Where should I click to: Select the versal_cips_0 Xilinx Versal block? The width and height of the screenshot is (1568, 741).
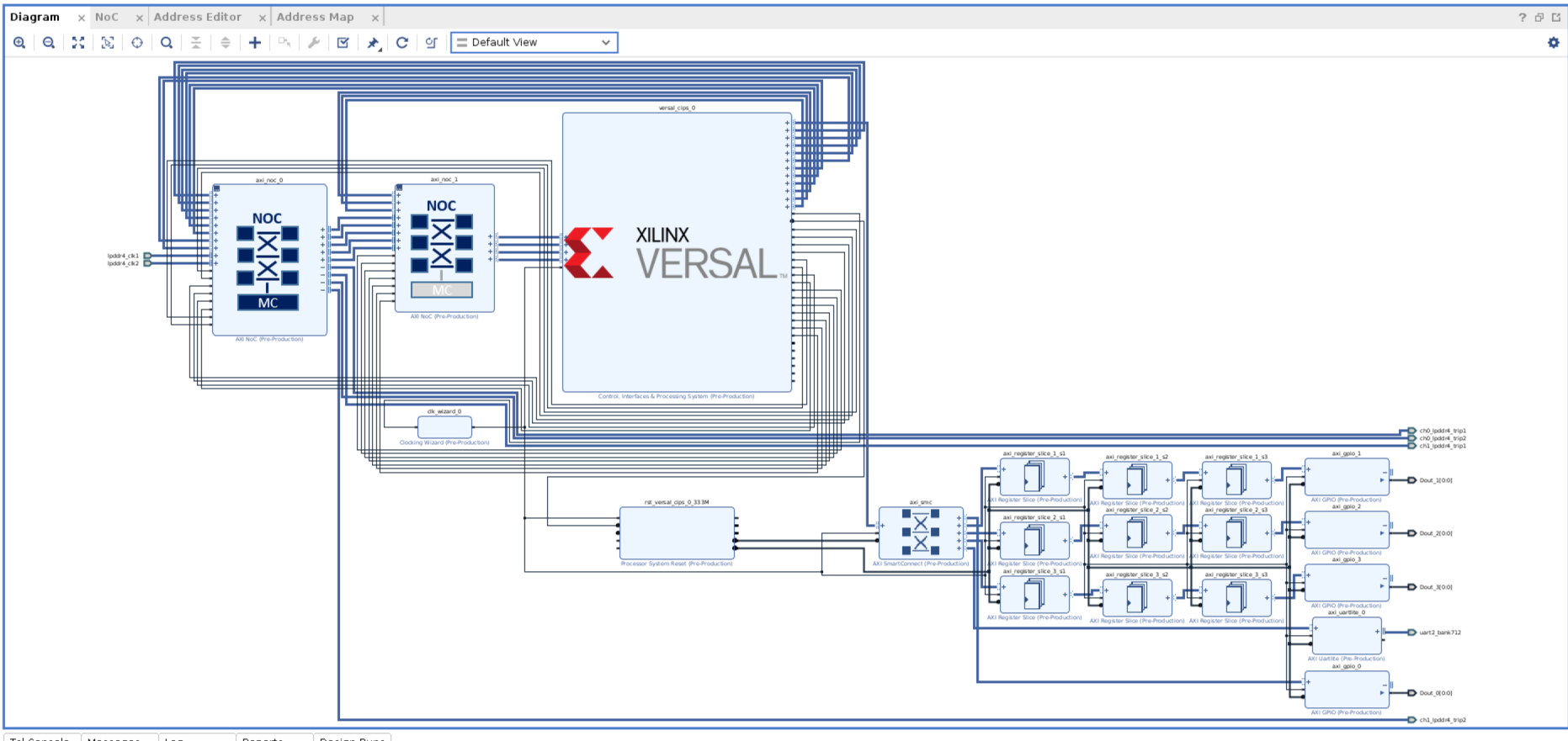677,252
